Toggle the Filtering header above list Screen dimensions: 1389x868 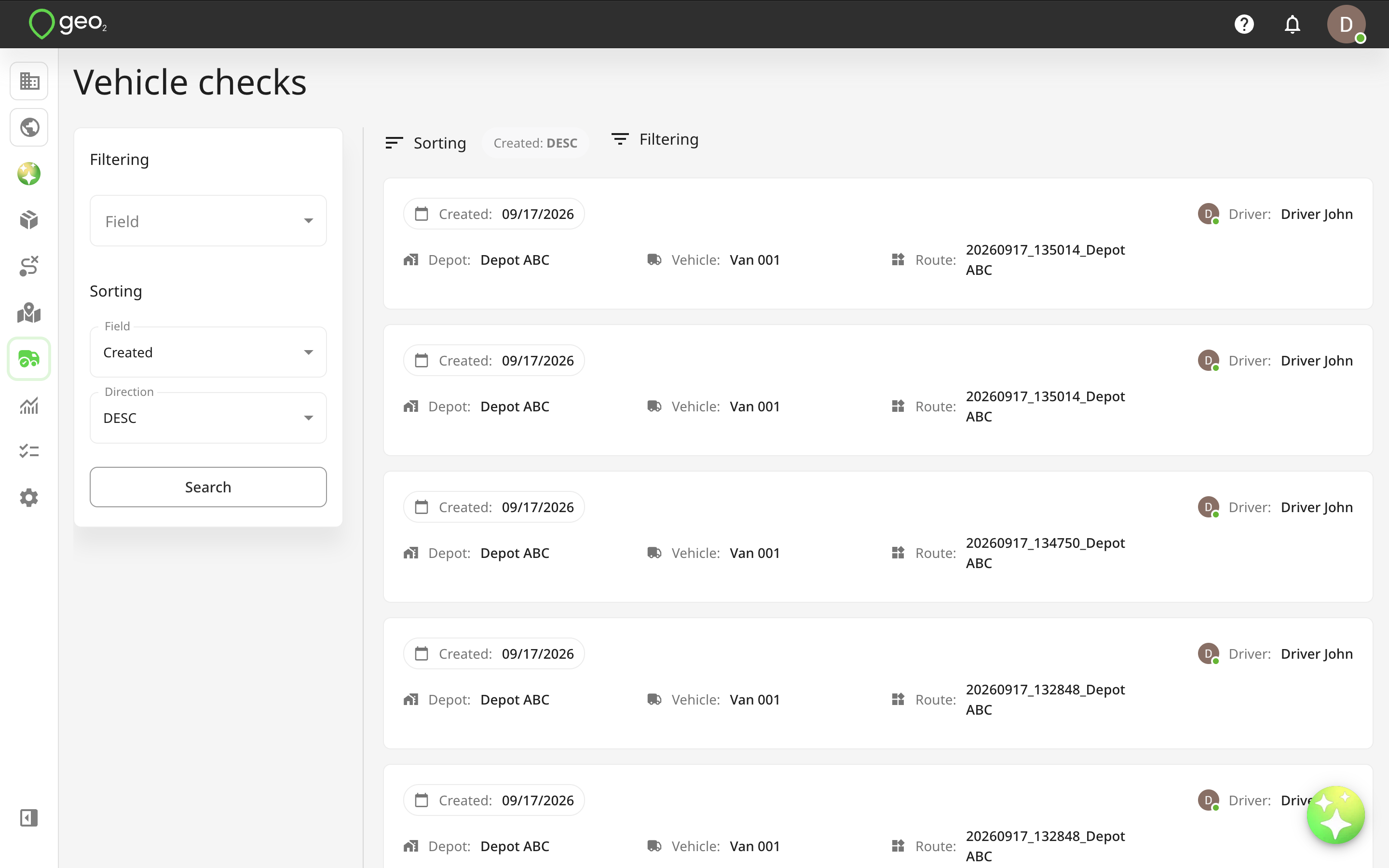click(655, 139)
